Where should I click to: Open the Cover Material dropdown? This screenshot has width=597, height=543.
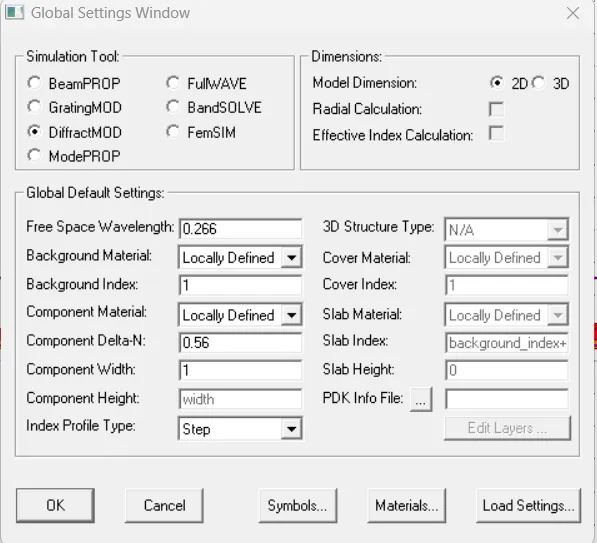(557, 258)
